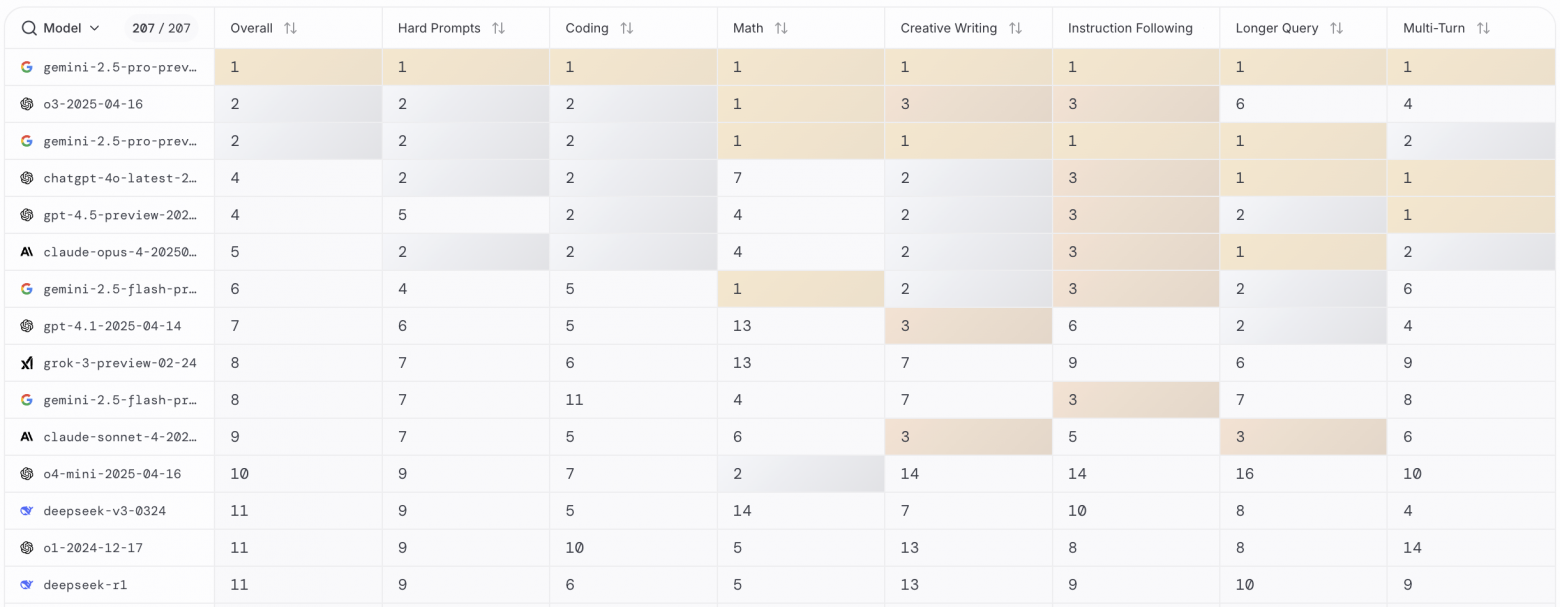Click the model search magnifier icon
The width and height of the screenshot is (1560, 607).
[29, 28]
